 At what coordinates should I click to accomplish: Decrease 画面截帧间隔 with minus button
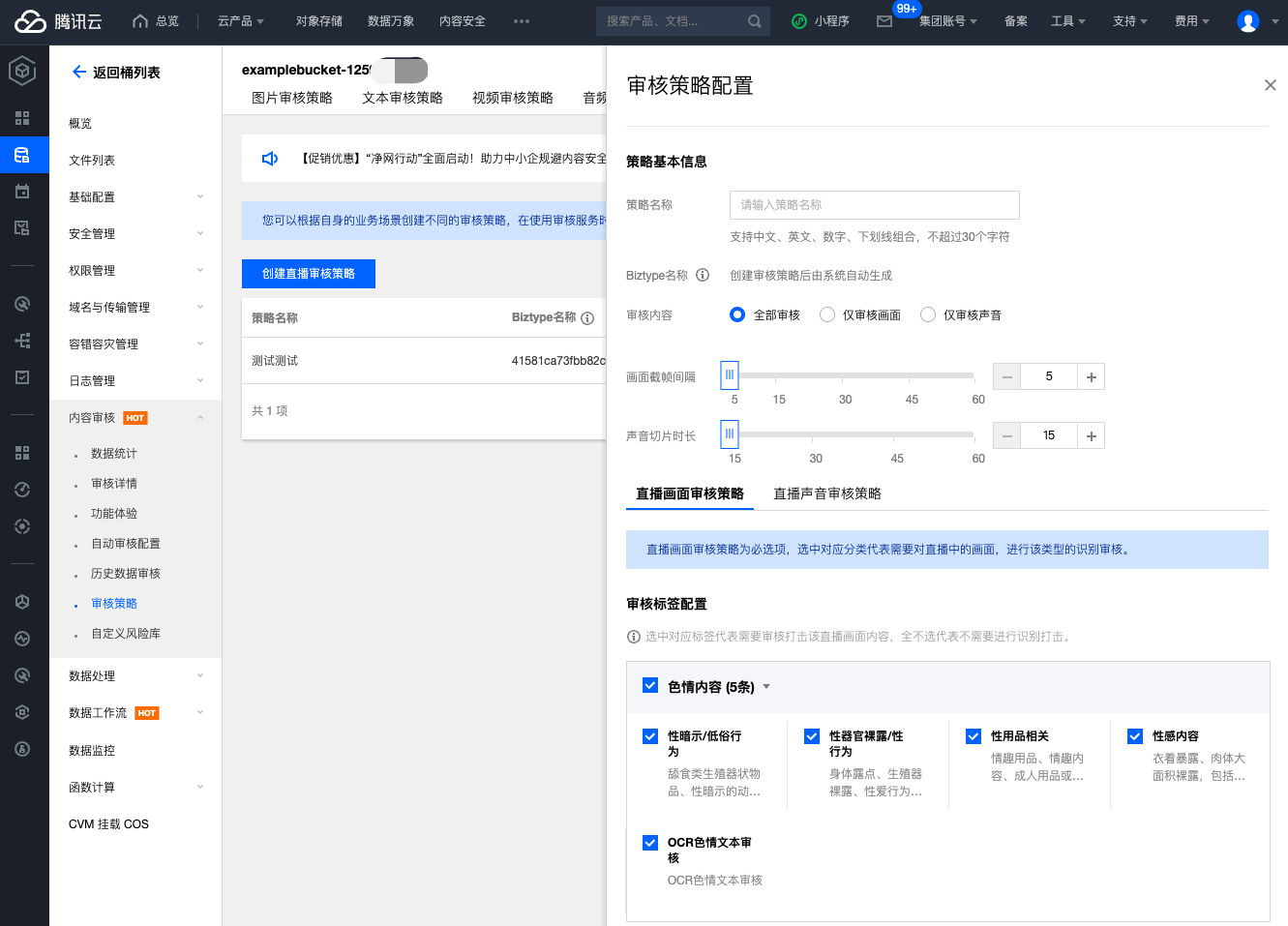point(1007,376)
